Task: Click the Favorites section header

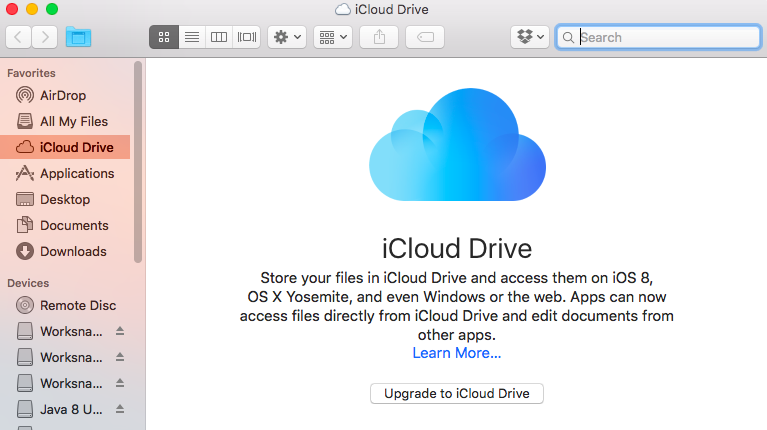Action: click(31, 73)
